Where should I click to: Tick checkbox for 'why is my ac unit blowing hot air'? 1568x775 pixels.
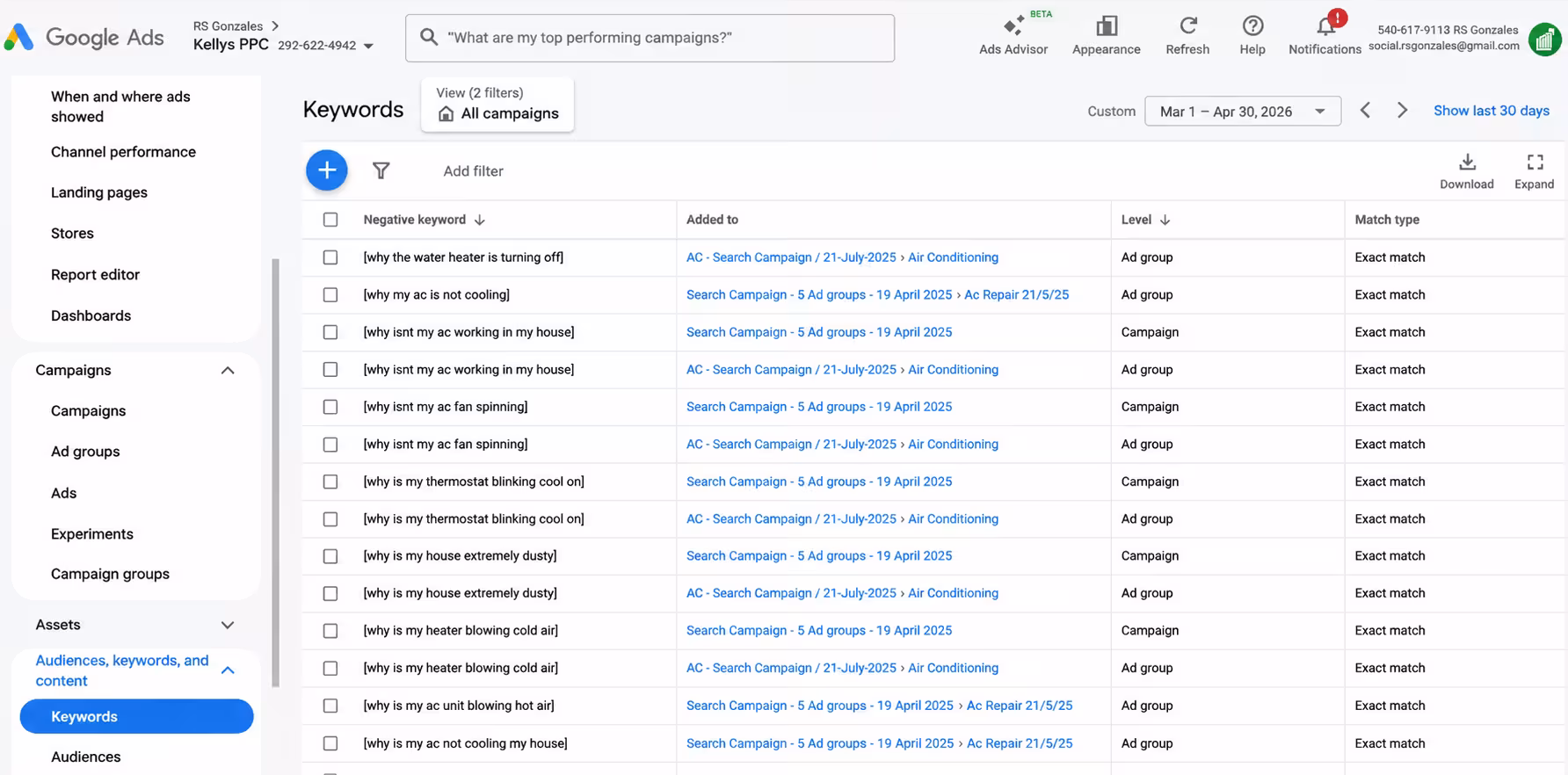coord(330,706)
